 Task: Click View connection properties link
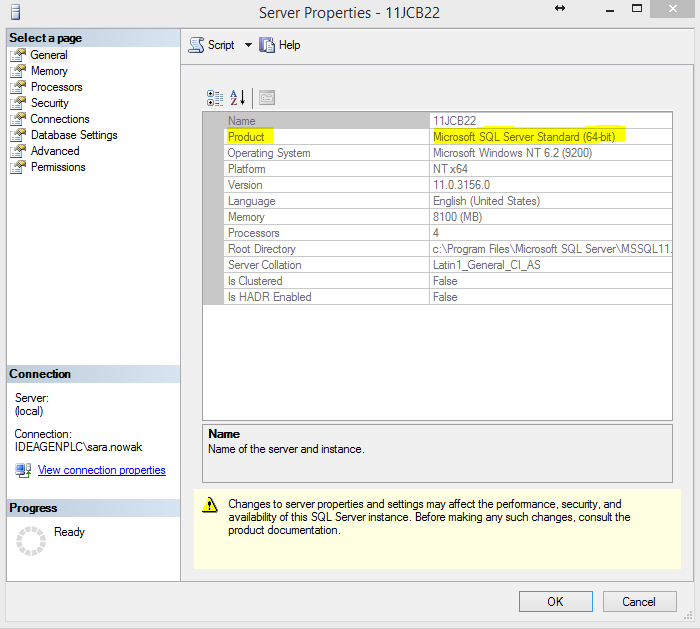click(x=102, y=470)
